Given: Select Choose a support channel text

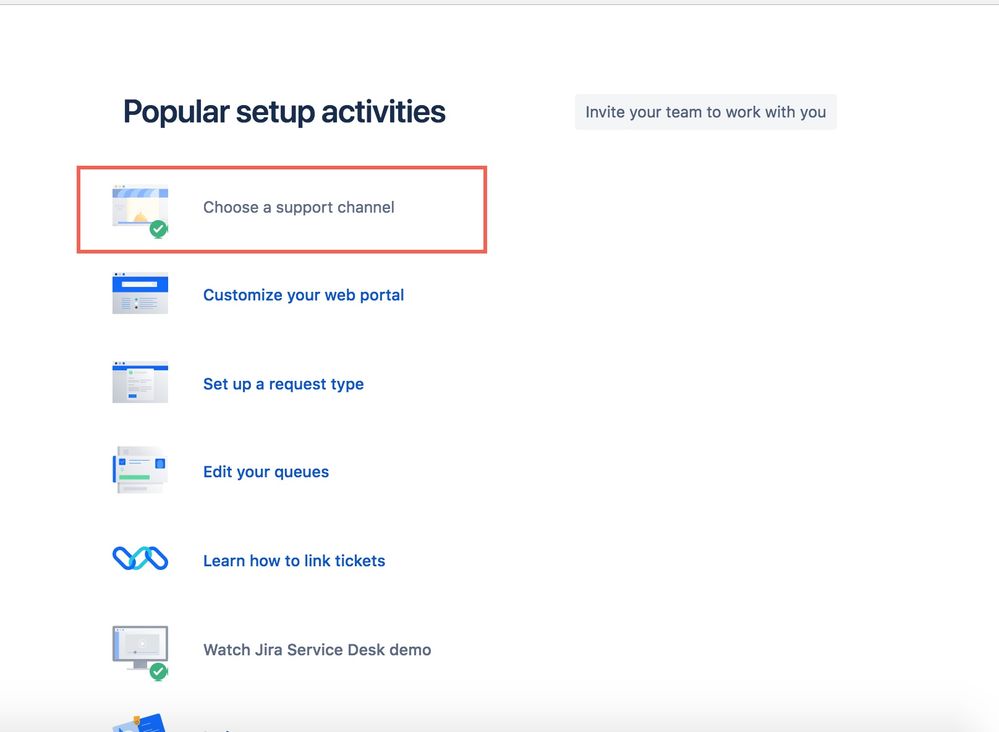Looking at the screenshot, I should tap(299, 207).
